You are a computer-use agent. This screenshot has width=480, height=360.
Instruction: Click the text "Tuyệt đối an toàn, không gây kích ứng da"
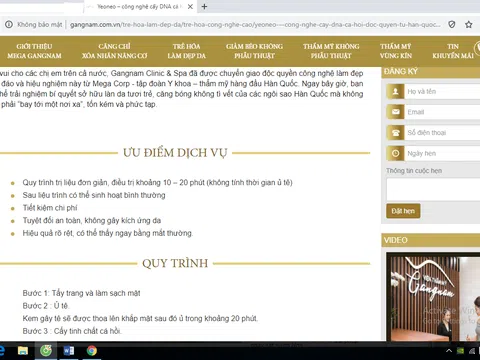(92, 220)
